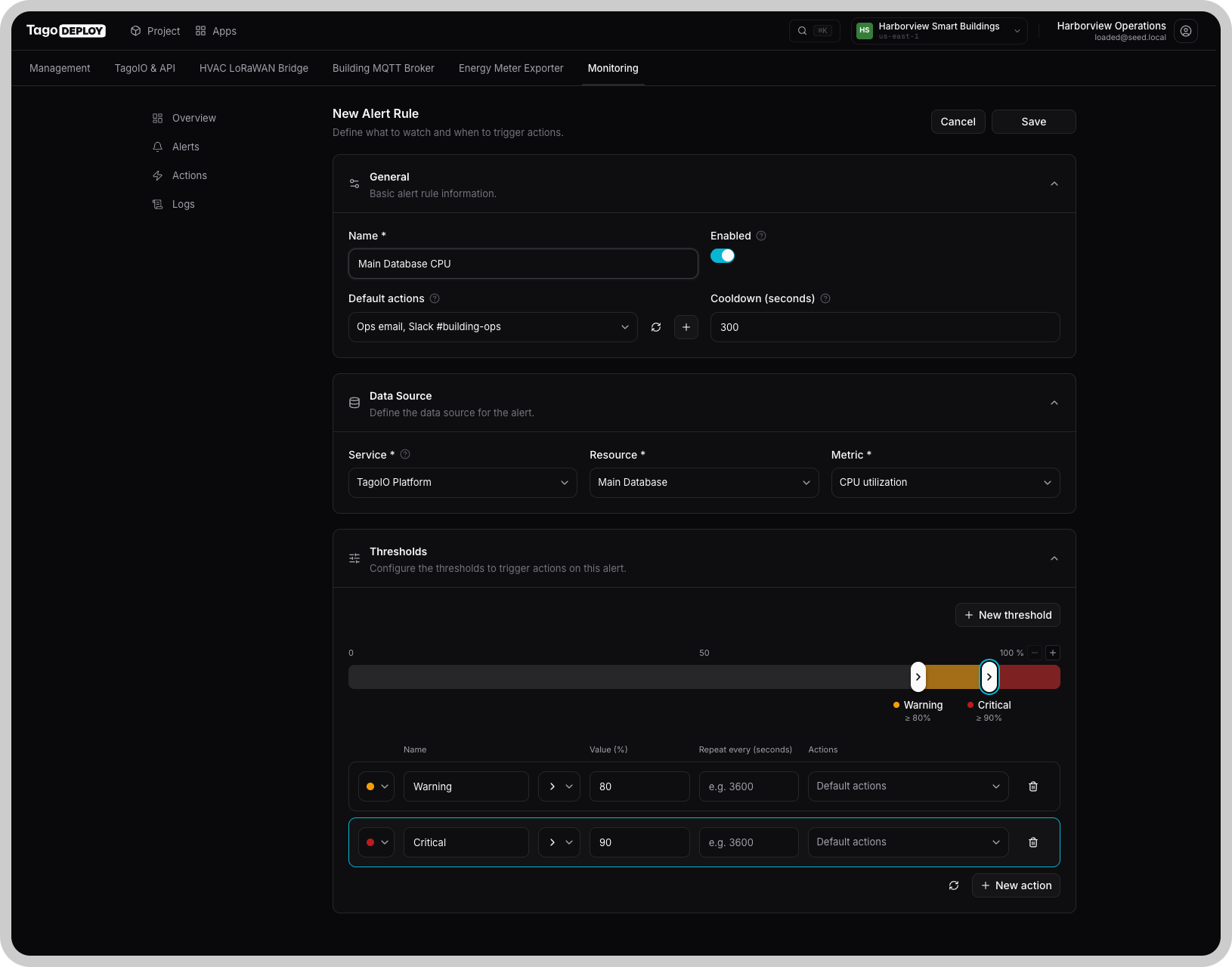This screenshot has width=1232, height=967.
Task: Zoom in threshold scale with plus icon
Action: [x=1053, y=653]
